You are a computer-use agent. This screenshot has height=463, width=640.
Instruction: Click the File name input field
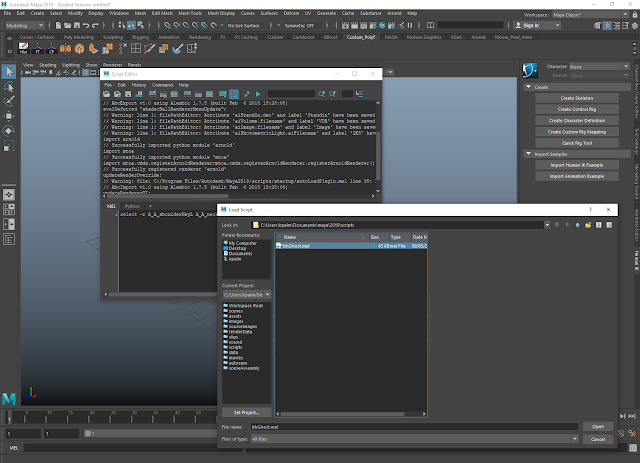pyautogui.click(x=414, y=427)
